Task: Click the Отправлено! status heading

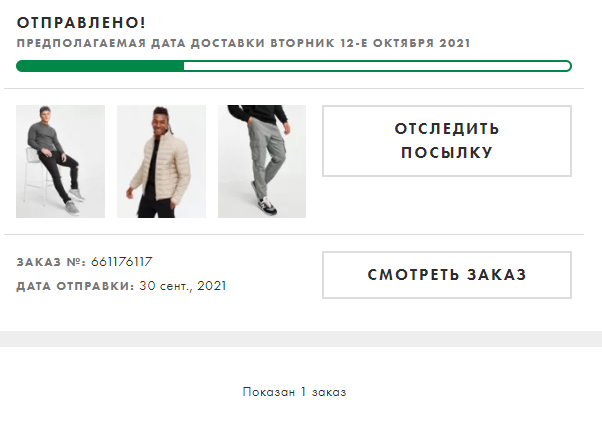Action: pos(81,23)
